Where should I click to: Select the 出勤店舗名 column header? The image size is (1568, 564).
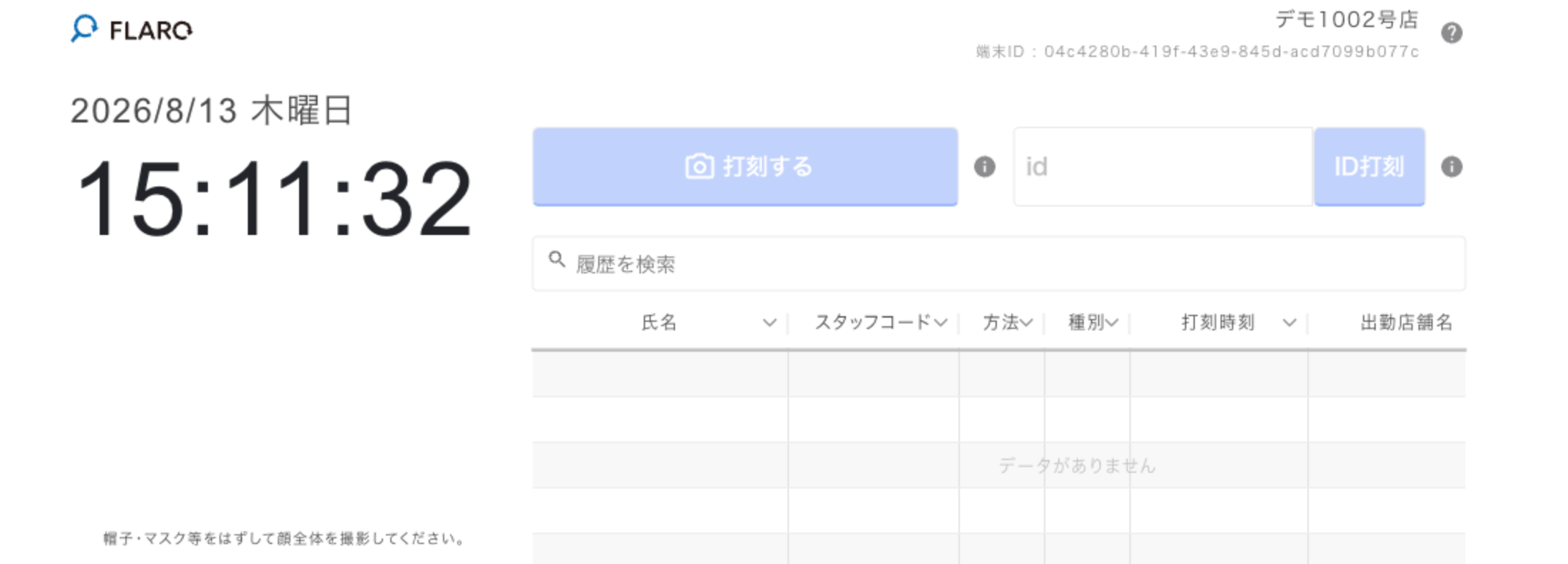[1406, 323]
